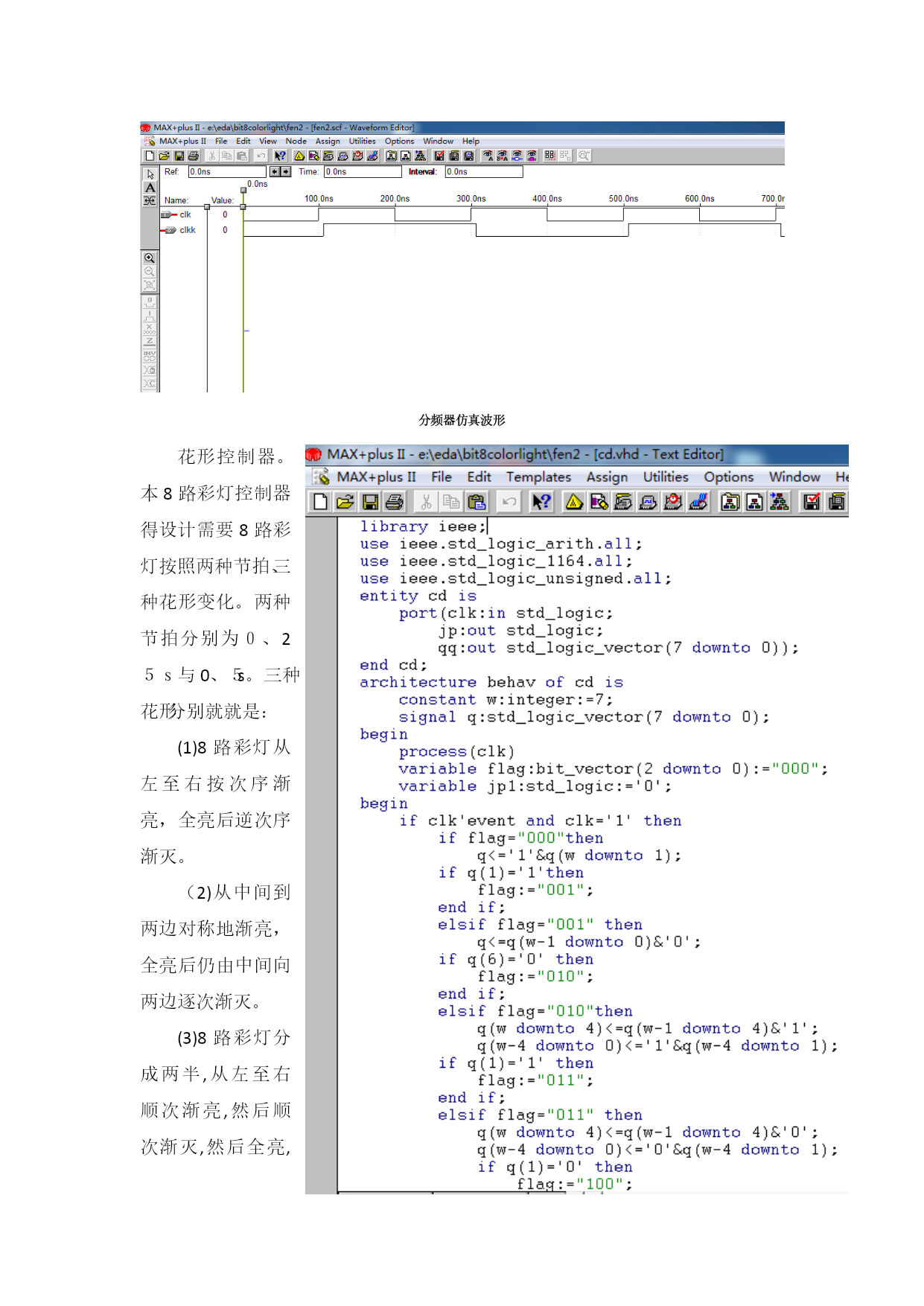Open Options menu in Text Editor window
This screenshot has width=924, height=1306.
tap(729, 477)
